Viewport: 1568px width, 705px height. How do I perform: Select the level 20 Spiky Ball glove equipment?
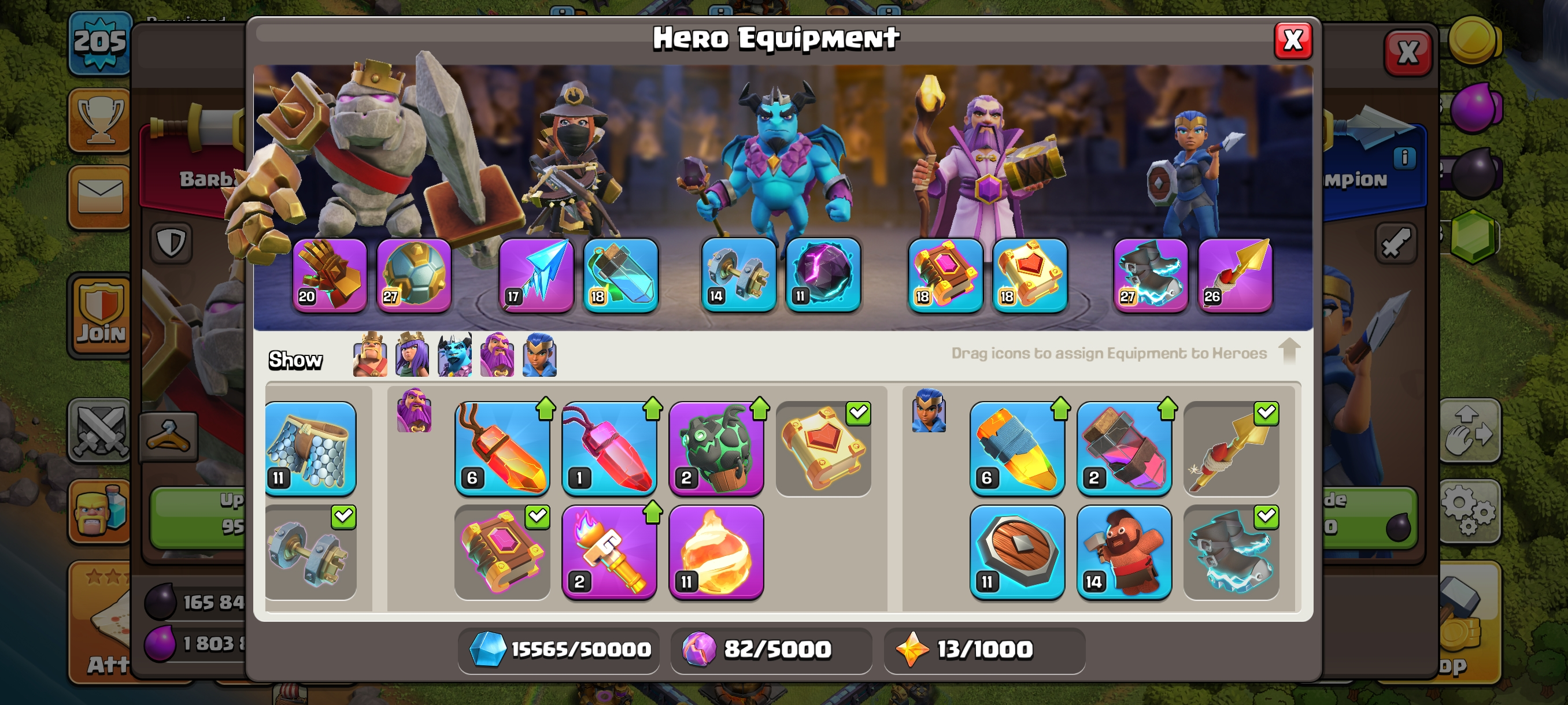click(x=330, y=276)
